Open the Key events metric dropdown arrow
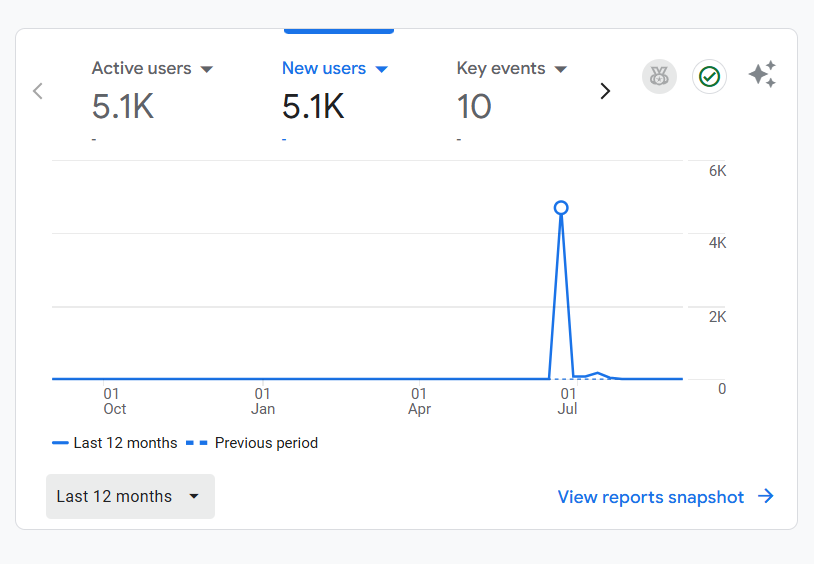This screenshot has height=564, width=814. (x=561, y=69)
